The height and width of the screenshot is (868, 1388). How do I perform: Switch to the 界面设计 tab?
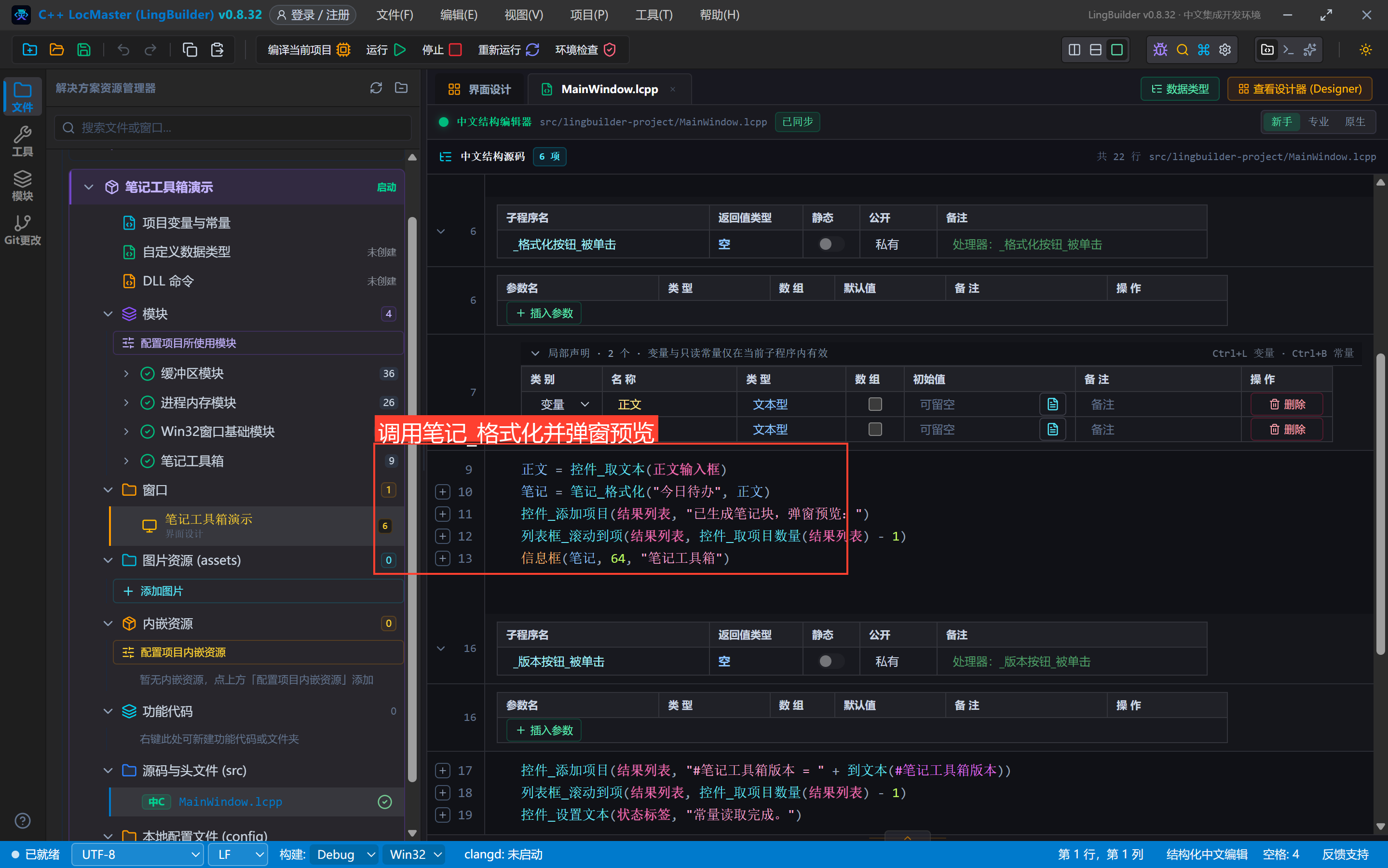pyautogui.click(x=479, y=90)
